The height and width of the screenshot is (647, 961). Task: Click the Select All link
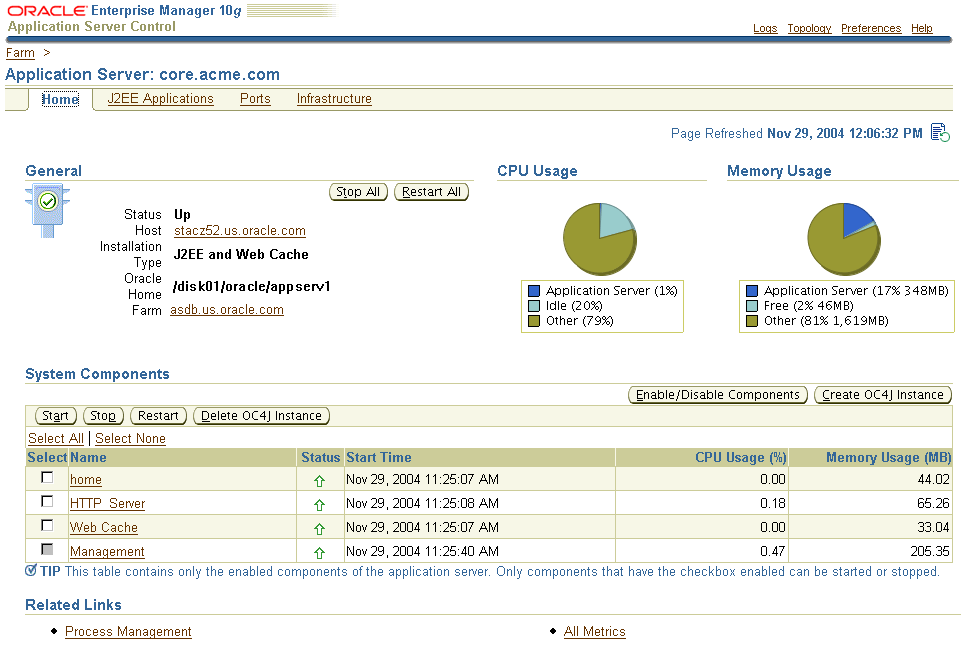pos(56,439)
